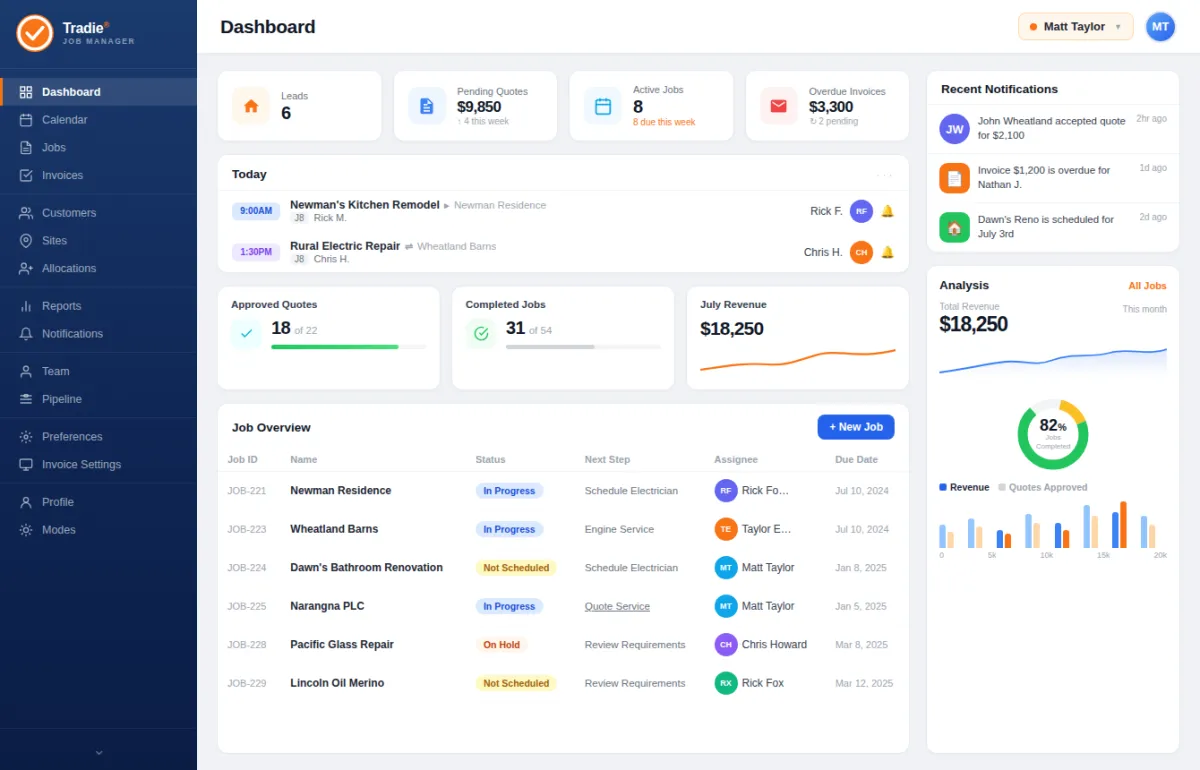Click the + New Job button
Image resolution: width=1200 pixels, height=770 pixels.
point(856,427)
